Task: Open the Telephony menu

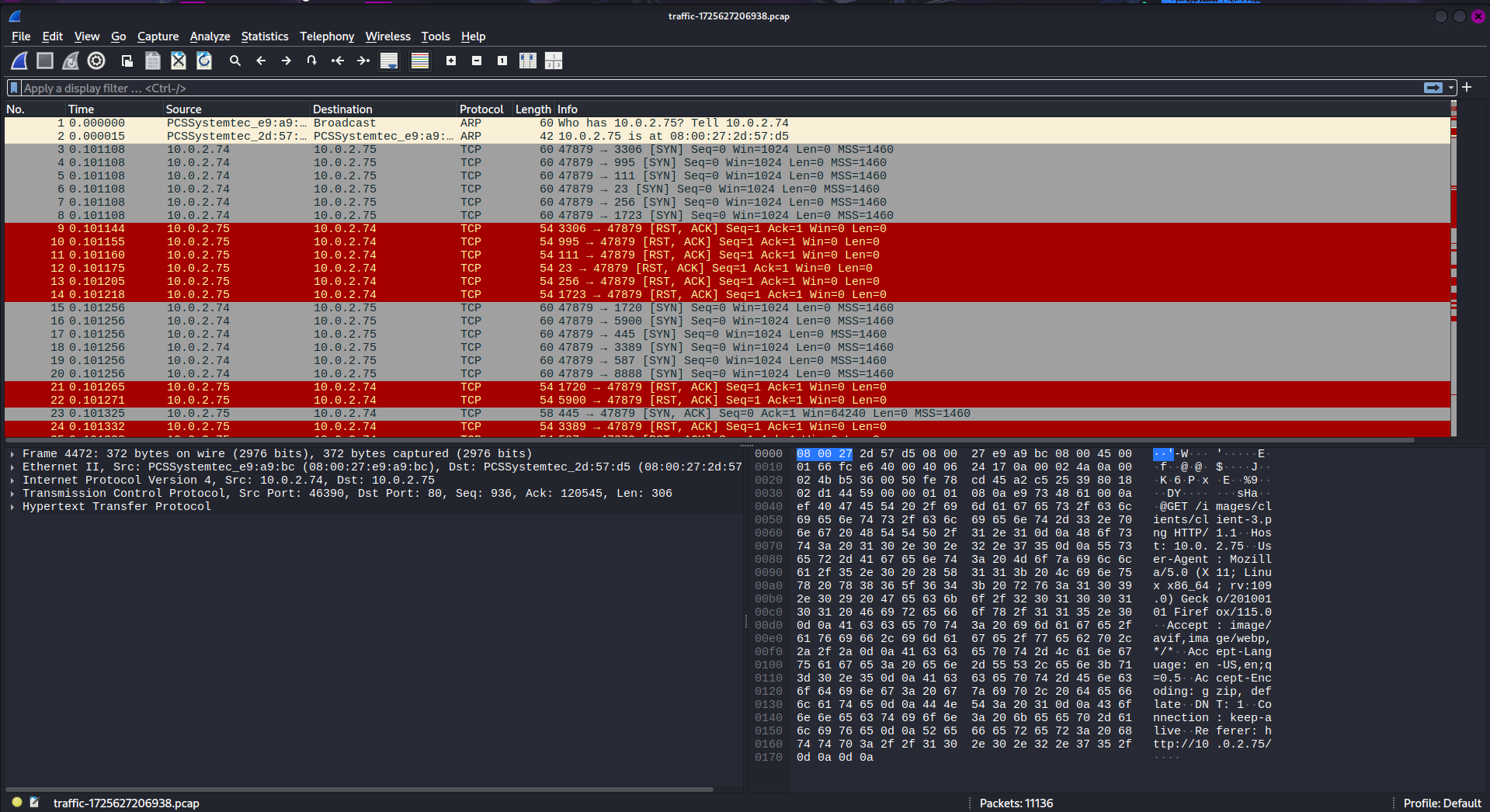Action: [x=327, y=36]
